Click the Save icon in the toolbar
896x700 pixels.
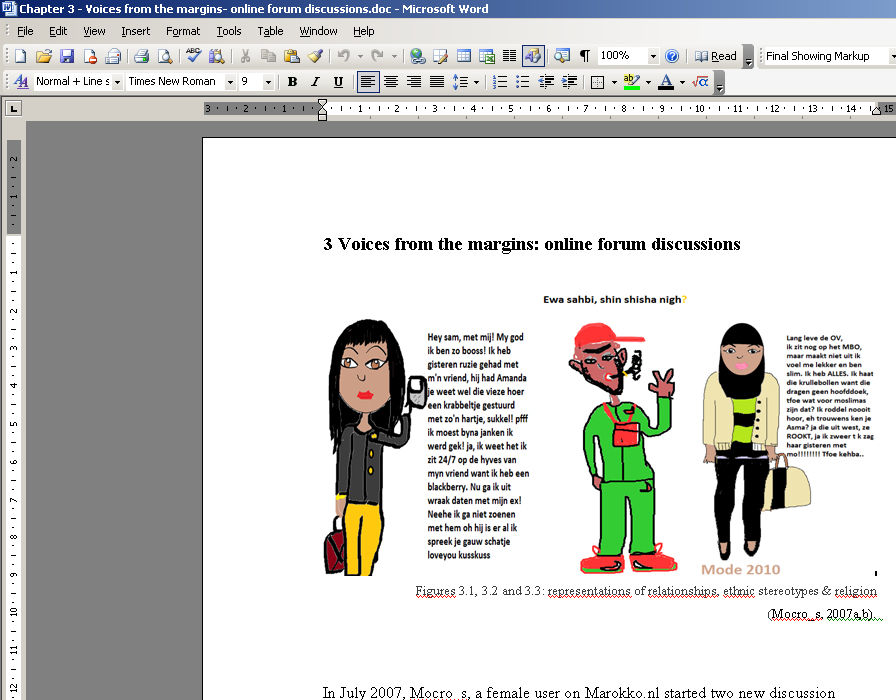[67, 56]
